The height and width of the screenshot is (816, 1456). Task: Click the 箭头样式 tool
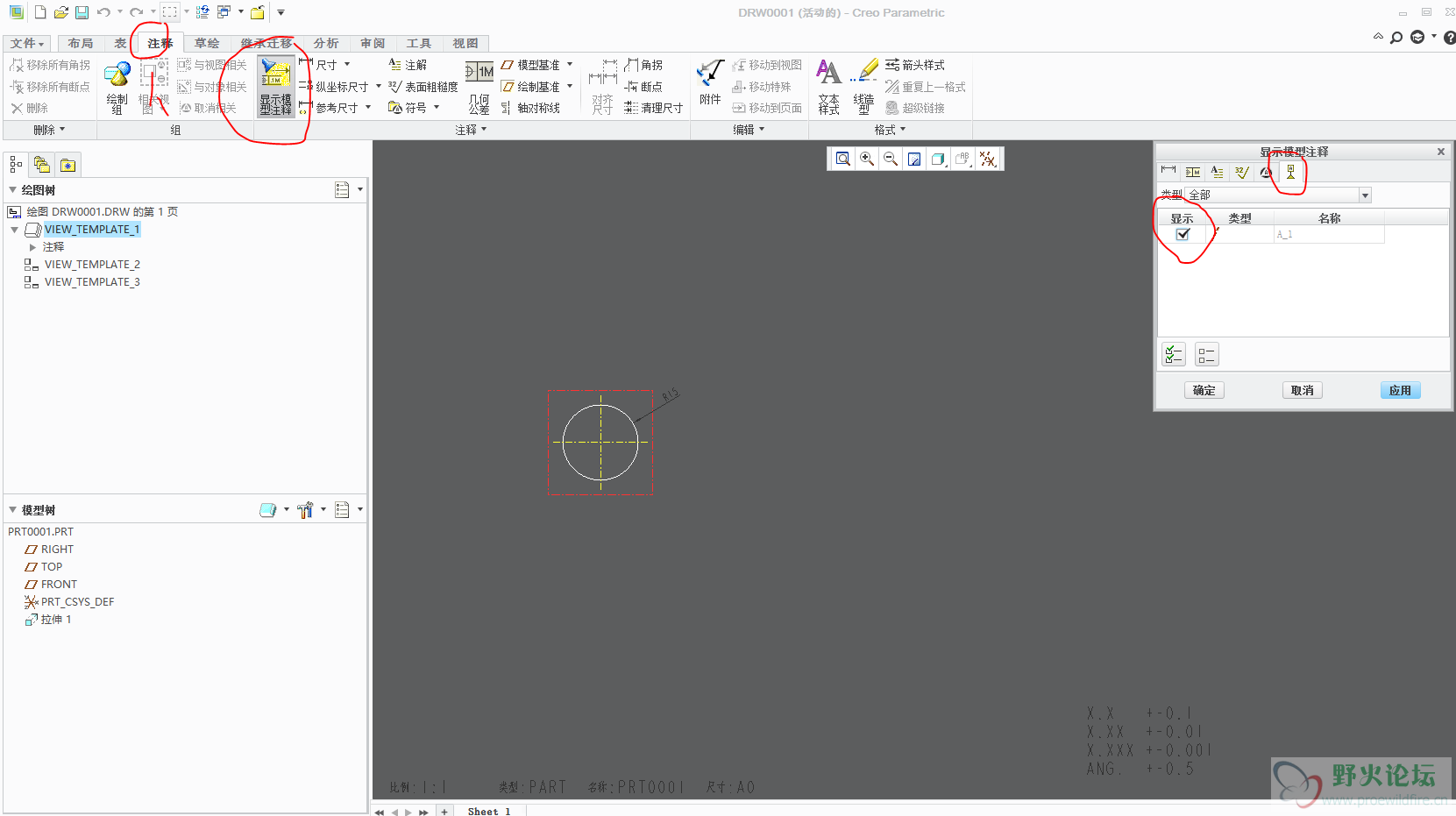coord(915,65)
